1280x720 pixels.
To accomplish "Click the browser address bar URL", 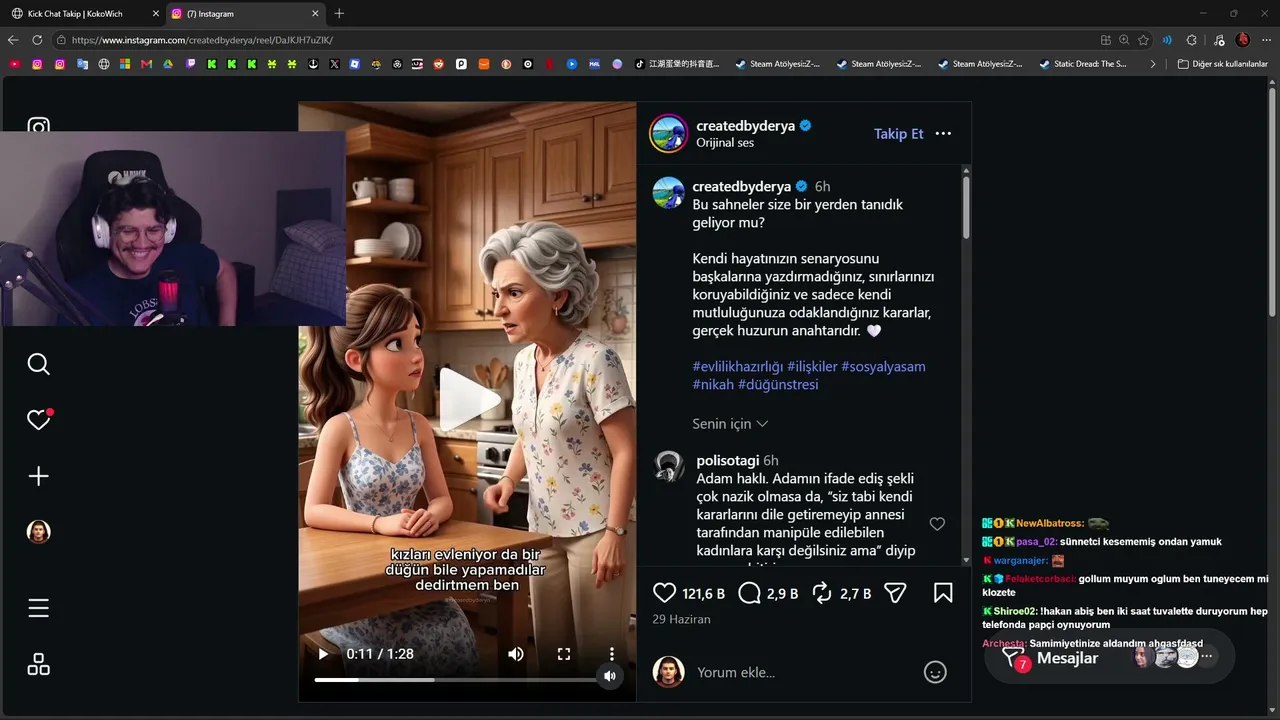I will point(202,40).
